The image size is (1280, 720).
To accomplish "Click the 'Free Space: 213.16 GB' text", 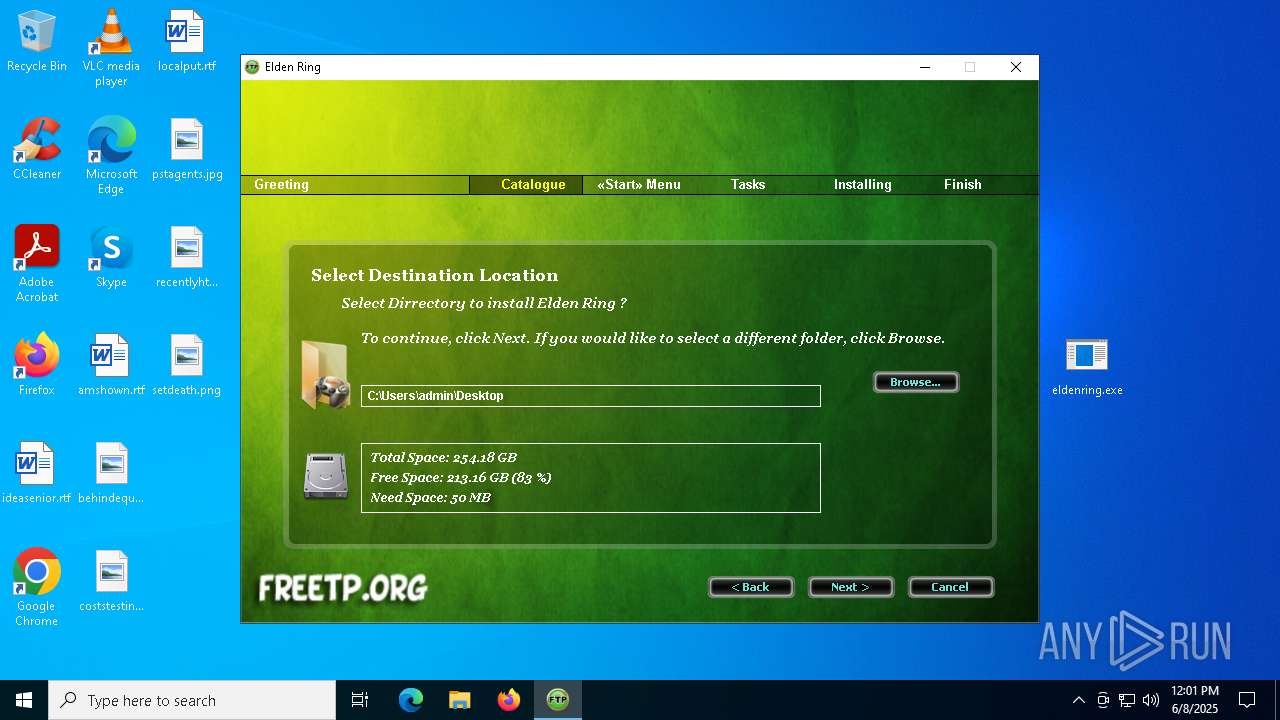I will click(x=461, y=478).
